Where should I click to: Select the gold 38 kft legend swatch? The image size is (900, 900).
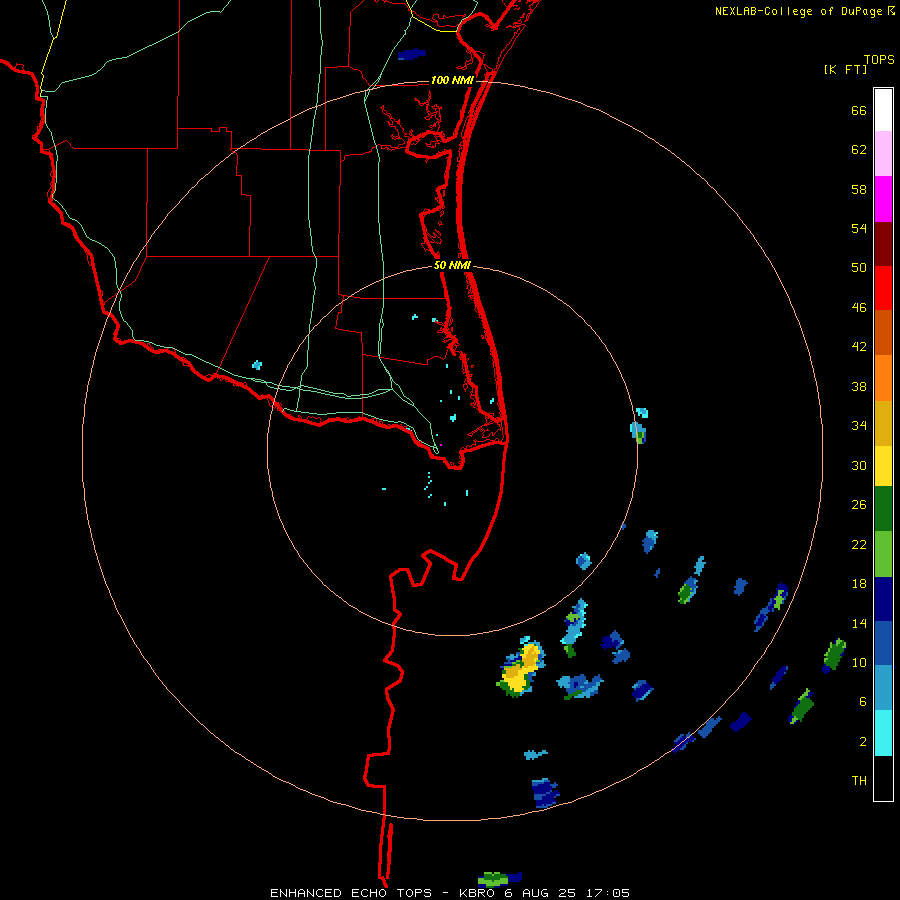tap(883, 423)
